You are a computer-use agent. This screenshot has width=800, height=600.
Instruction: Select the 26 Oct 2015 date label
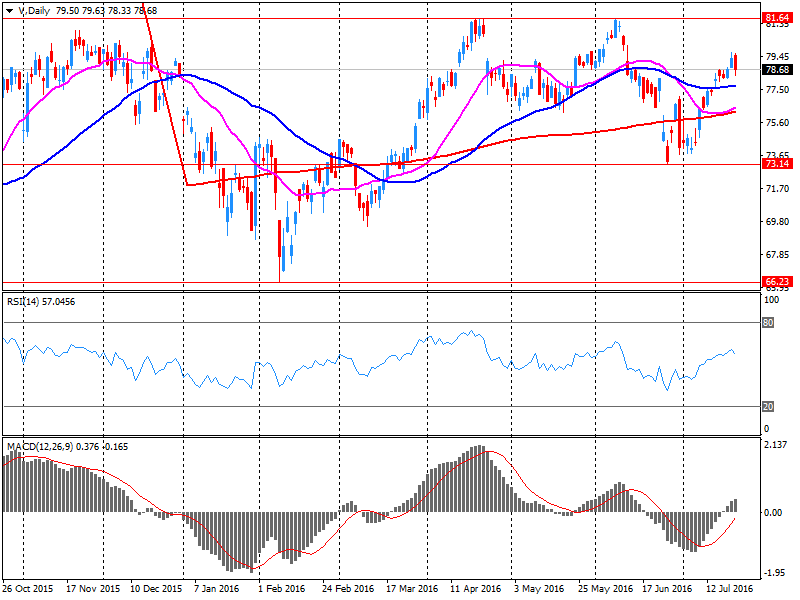[x=28, y=588]
